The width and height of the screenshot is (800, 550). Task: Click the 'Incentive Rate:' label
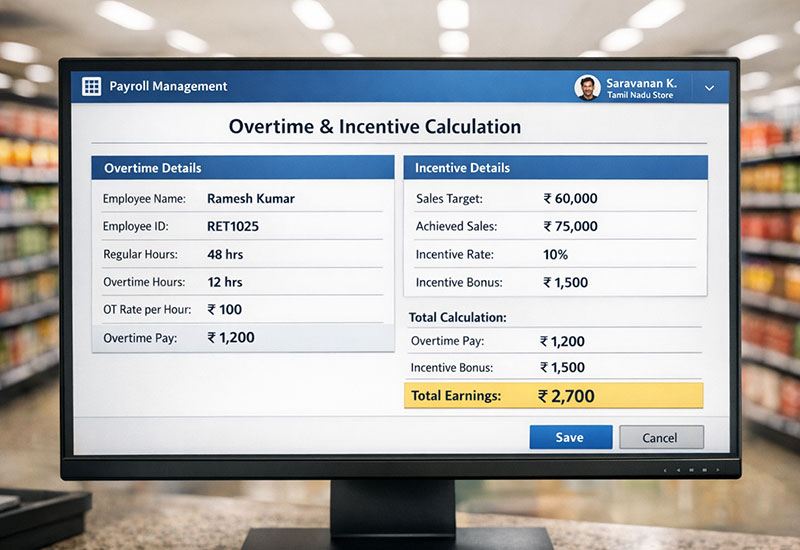[x=455, y=254]
